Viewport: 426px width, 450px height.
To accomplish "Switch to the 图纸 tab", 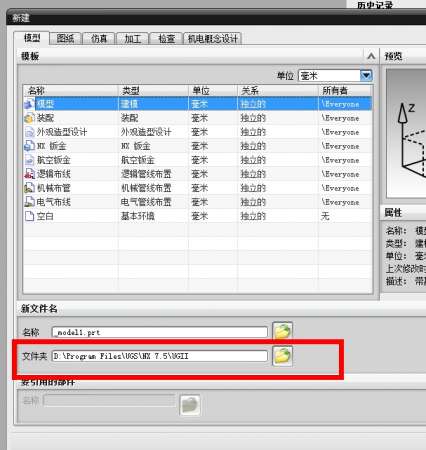I will click(x=65, y=39).
